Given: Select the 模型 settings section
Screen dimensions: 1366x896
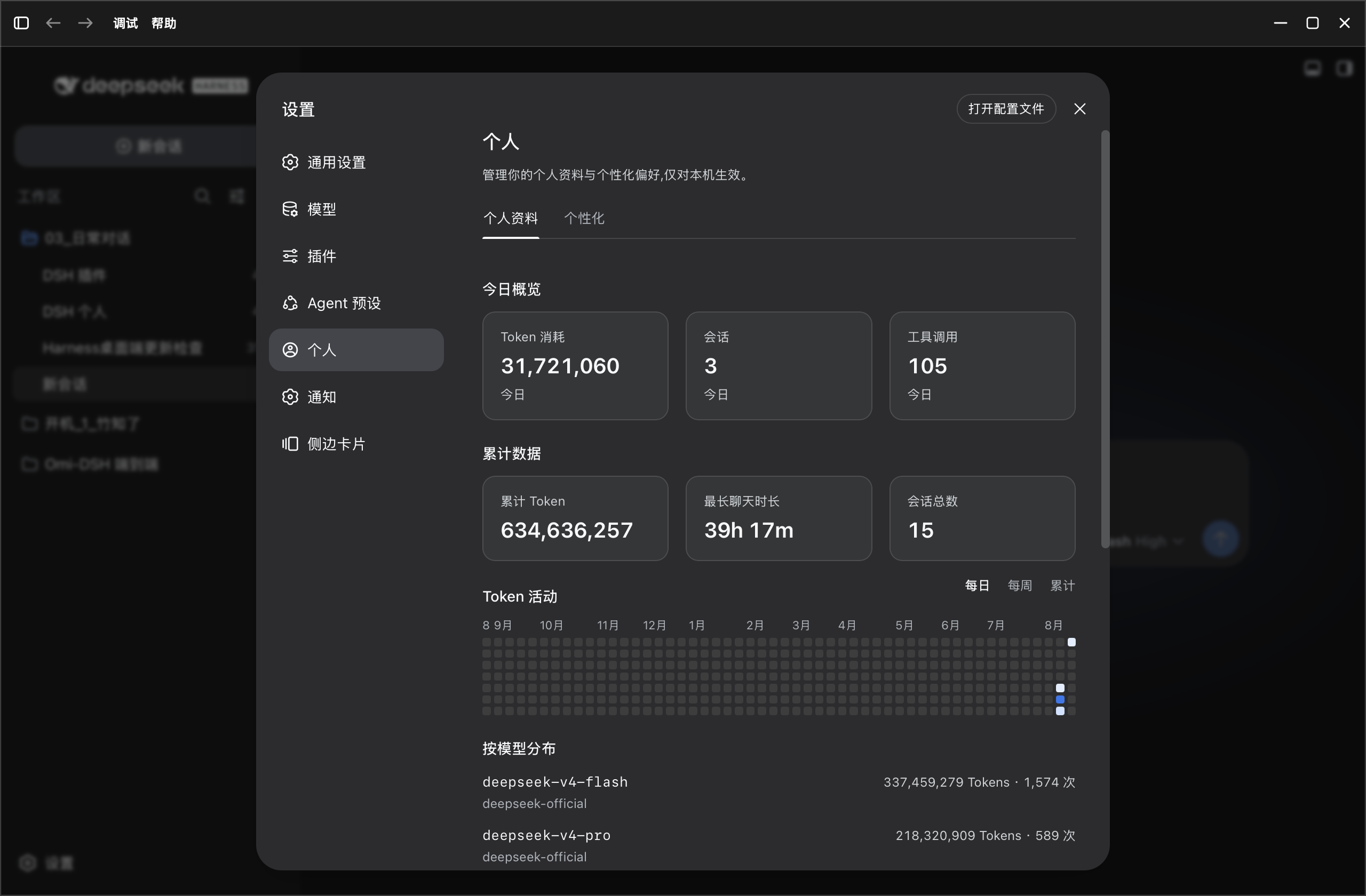Looking at the screenshot, I should point(356,210).
